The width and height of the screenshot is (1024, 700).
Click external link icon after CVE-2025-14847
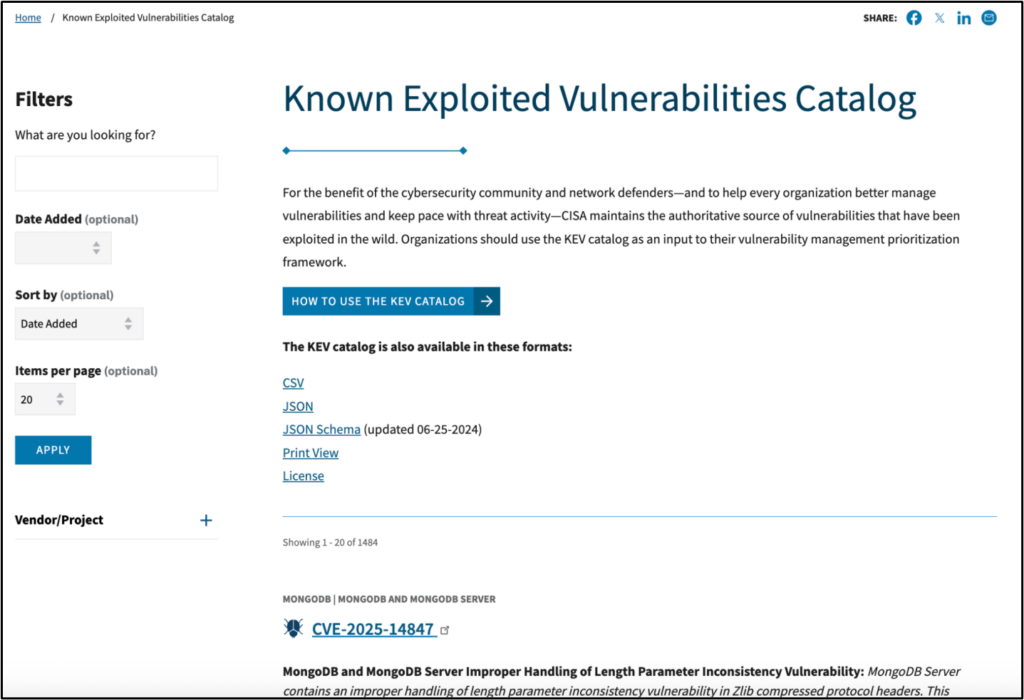[446, 630]
